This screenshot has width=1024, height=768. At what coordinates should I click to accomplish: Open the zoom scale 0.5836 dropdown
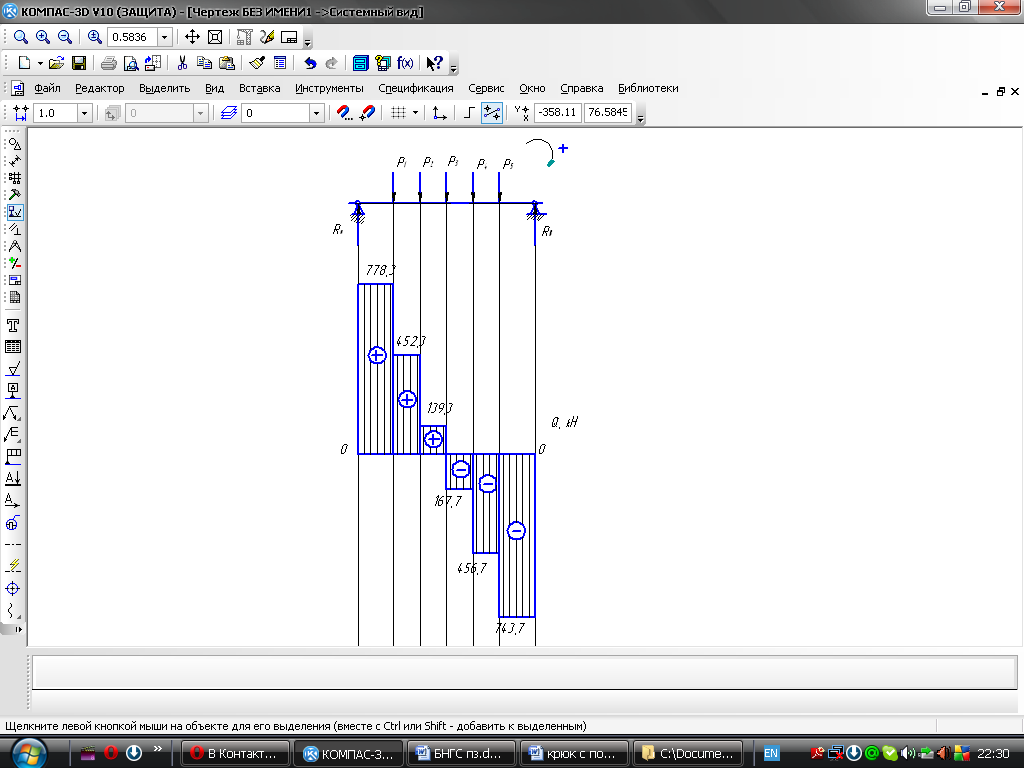pos(165,37)
